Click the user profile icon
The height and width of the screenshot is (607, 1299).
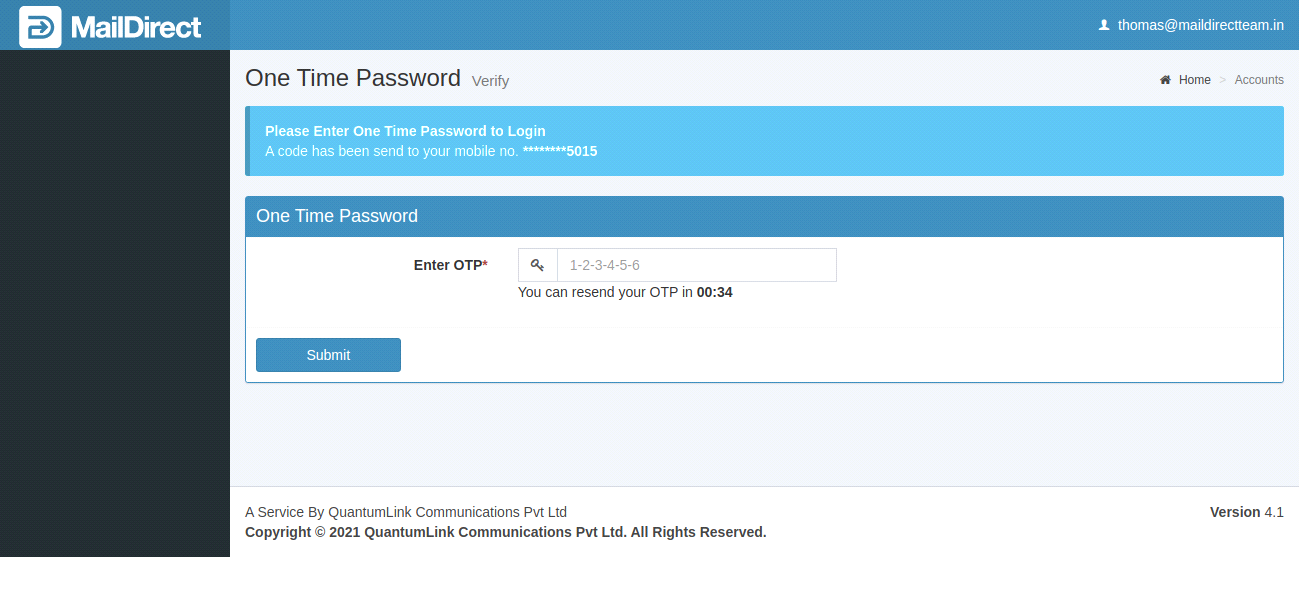click(1104, 25)
